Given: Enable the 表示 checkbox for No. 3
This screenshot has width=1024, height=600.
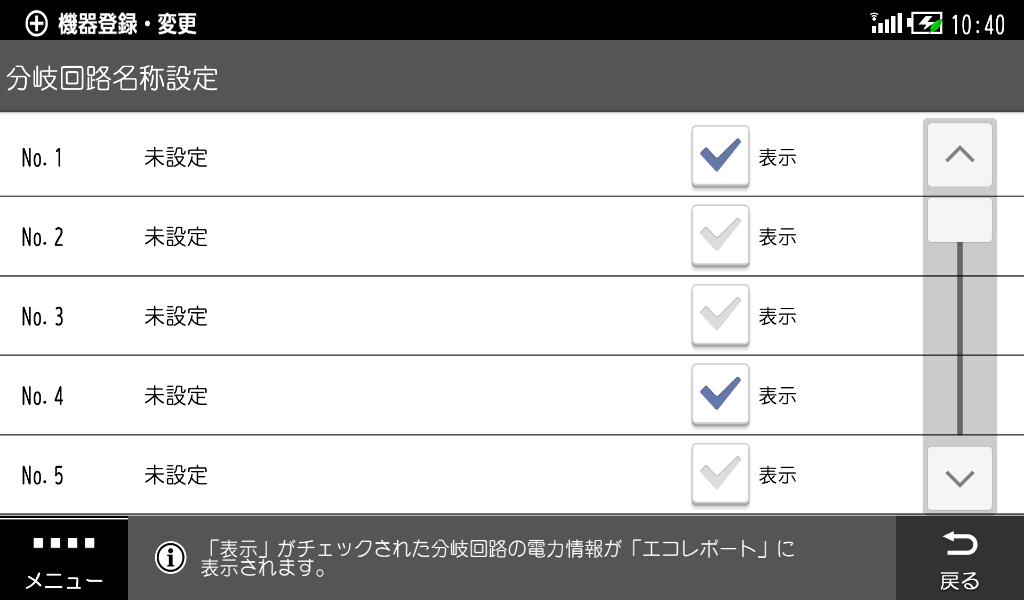Looking at the screenshot, I should [720, 316].
